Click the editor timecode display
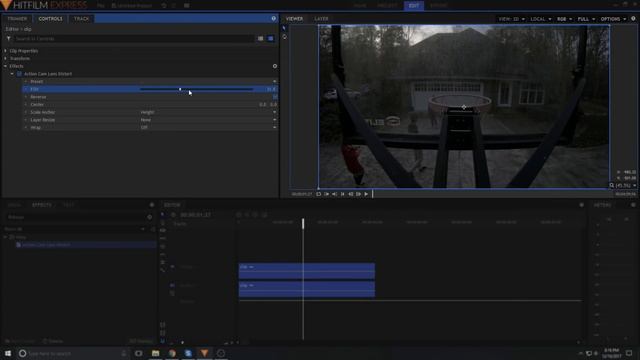 [x=195, y=215]
